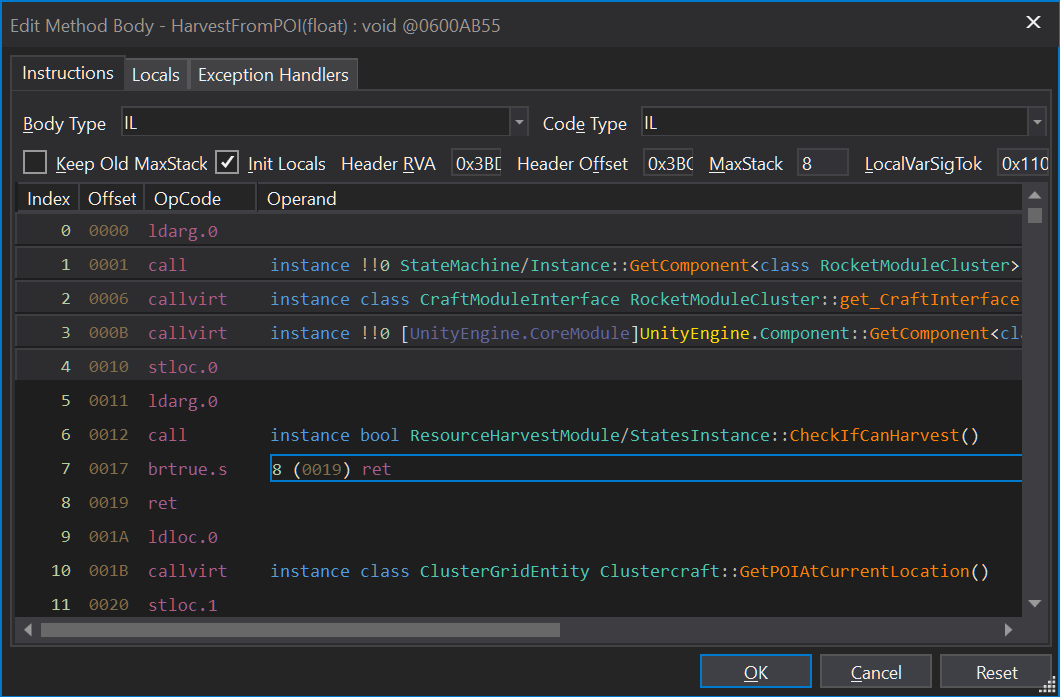Image resolution: width=1060 pixels, height=697 pixels.
Task: Close the Edit Method Body dialog
Action: tap(1032, 22)
